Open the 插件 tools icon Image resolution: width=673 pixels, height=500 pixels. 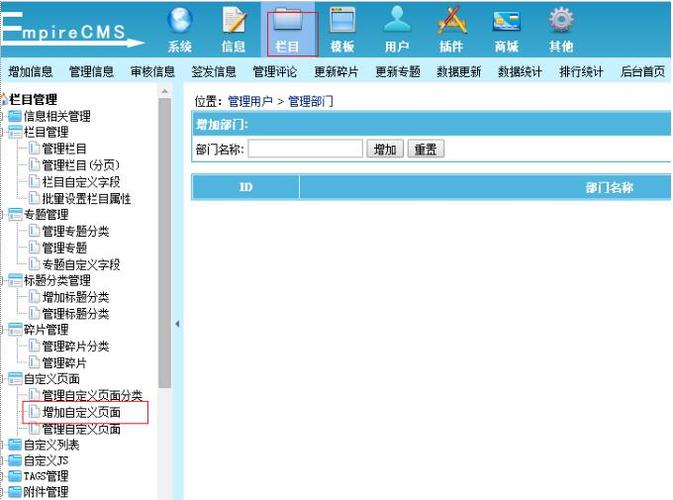coord(452,20)
